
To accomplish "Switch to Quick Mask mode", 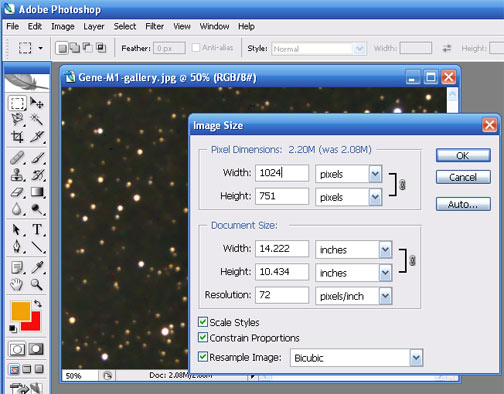I will (36, 349).
